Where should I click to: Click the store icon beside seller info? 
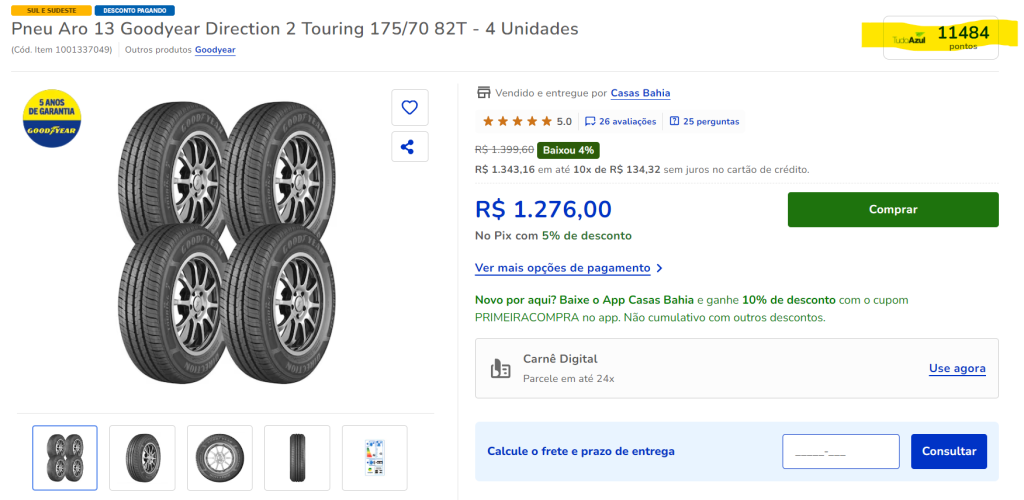pos(484,93)
